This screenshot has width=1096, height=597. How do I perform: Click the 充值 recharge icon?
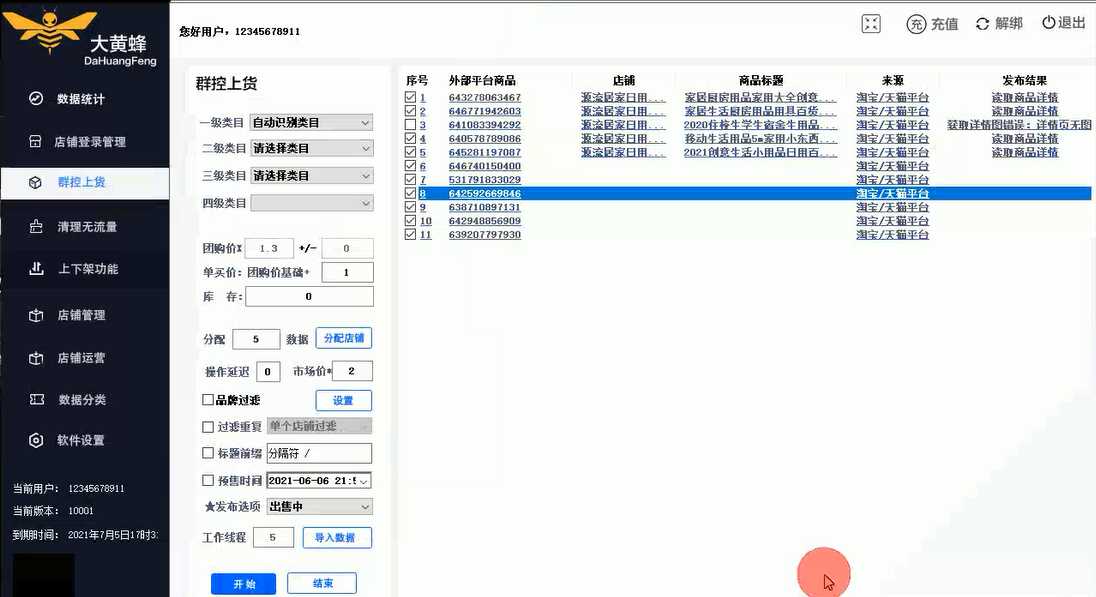click(x=932, y=22)
